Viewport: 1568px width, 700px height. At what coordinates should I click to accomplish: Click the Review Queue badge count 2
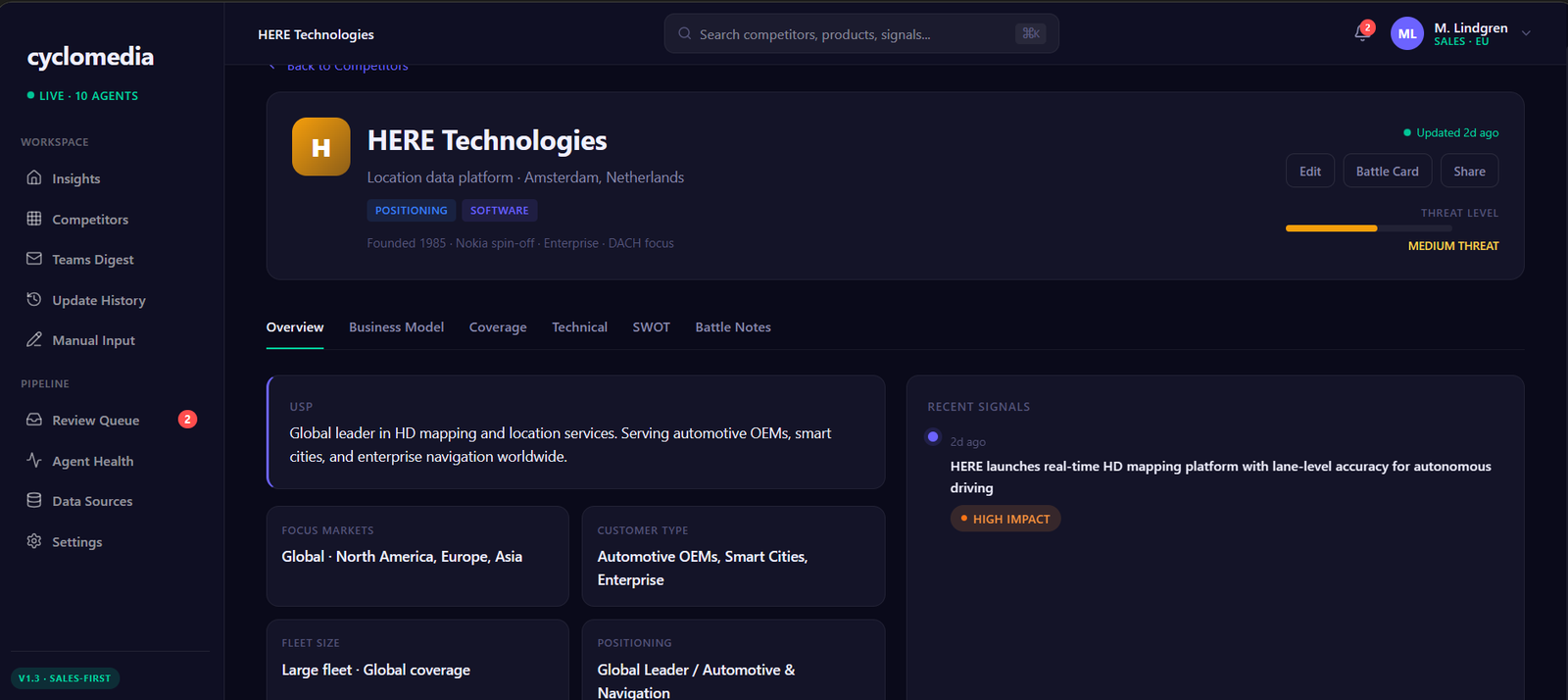click(187, 420)
